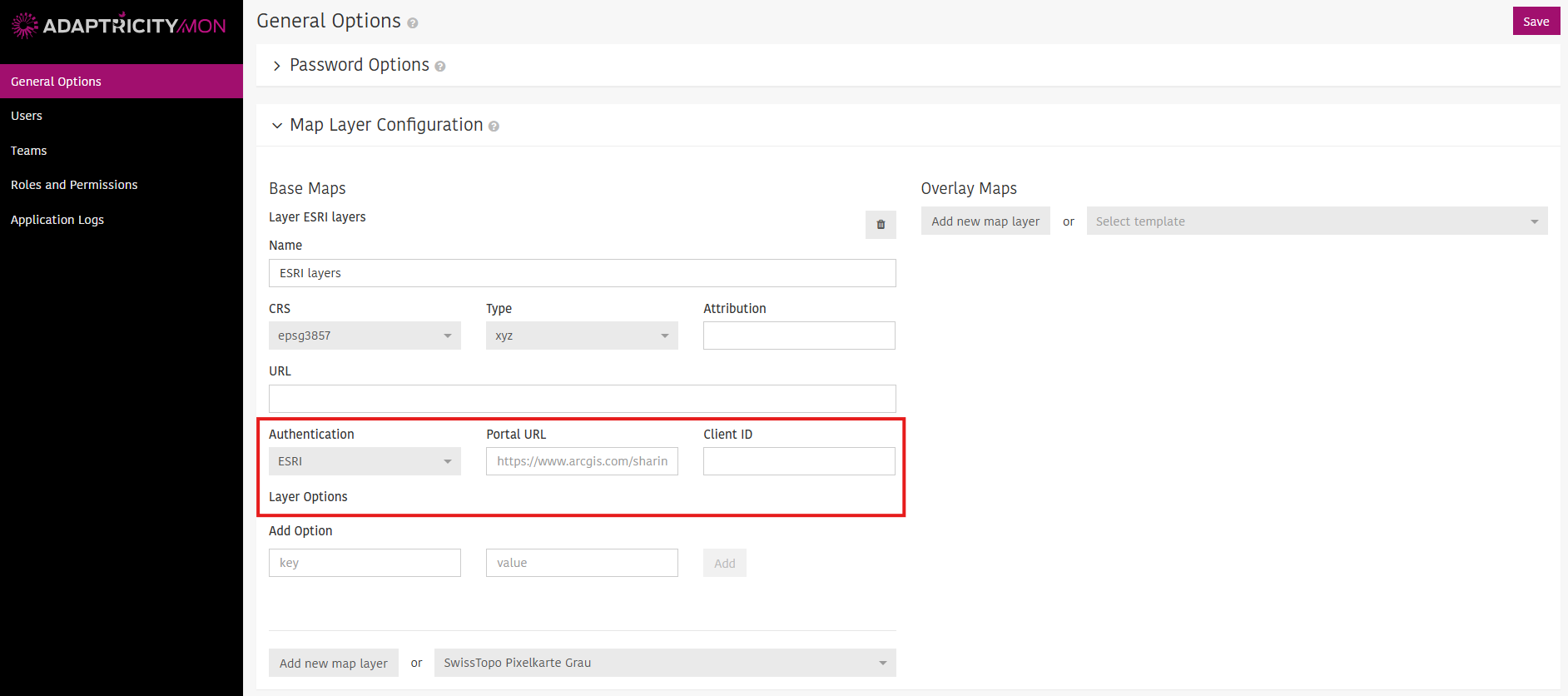Open help icon beside Map Layer Configuration

[494, 127]
